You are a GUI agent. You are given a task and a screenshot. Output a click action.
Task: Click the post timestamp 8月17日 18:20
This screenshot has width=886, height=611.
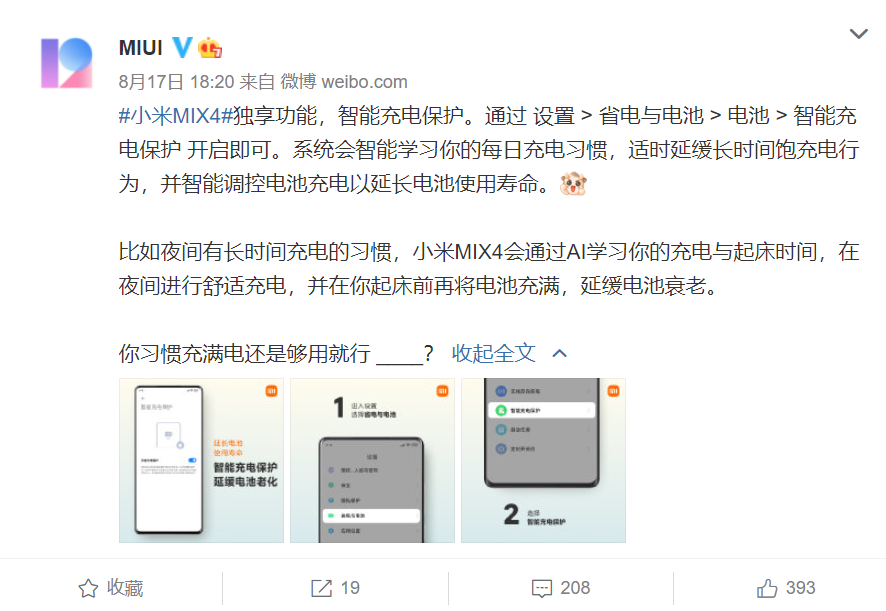click(176, 82)
